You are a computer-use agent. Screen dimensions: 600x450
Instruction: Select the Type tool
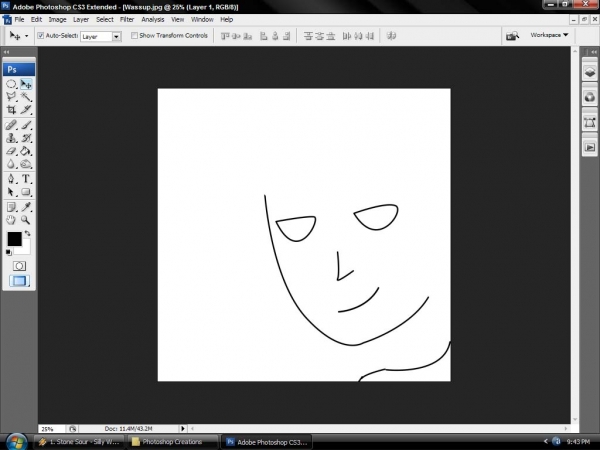pos(26,179)
